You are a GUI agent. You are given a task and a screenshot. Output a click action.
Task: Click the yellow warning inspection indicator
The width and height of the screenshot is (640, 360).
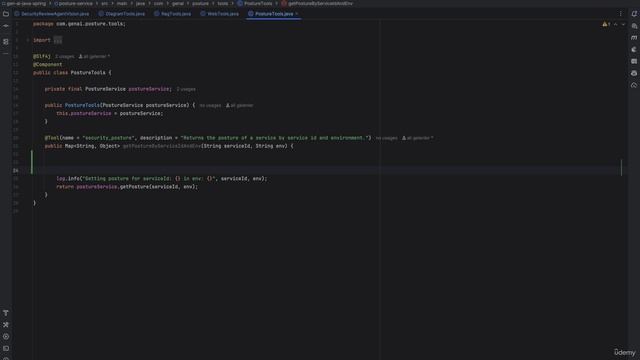606,24
